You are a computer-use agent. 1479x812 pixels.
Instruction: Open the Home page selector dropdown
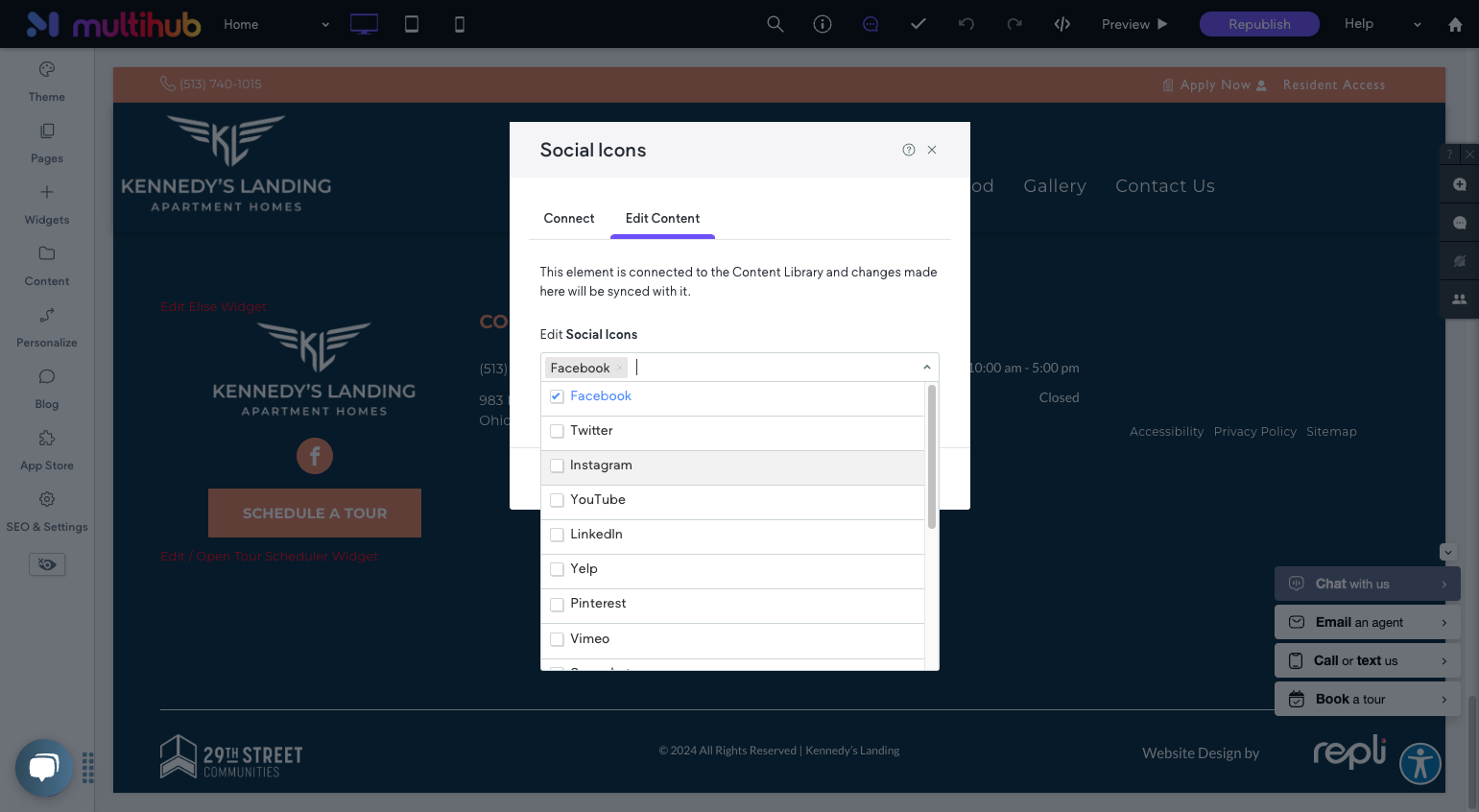(x=276, y=24)
